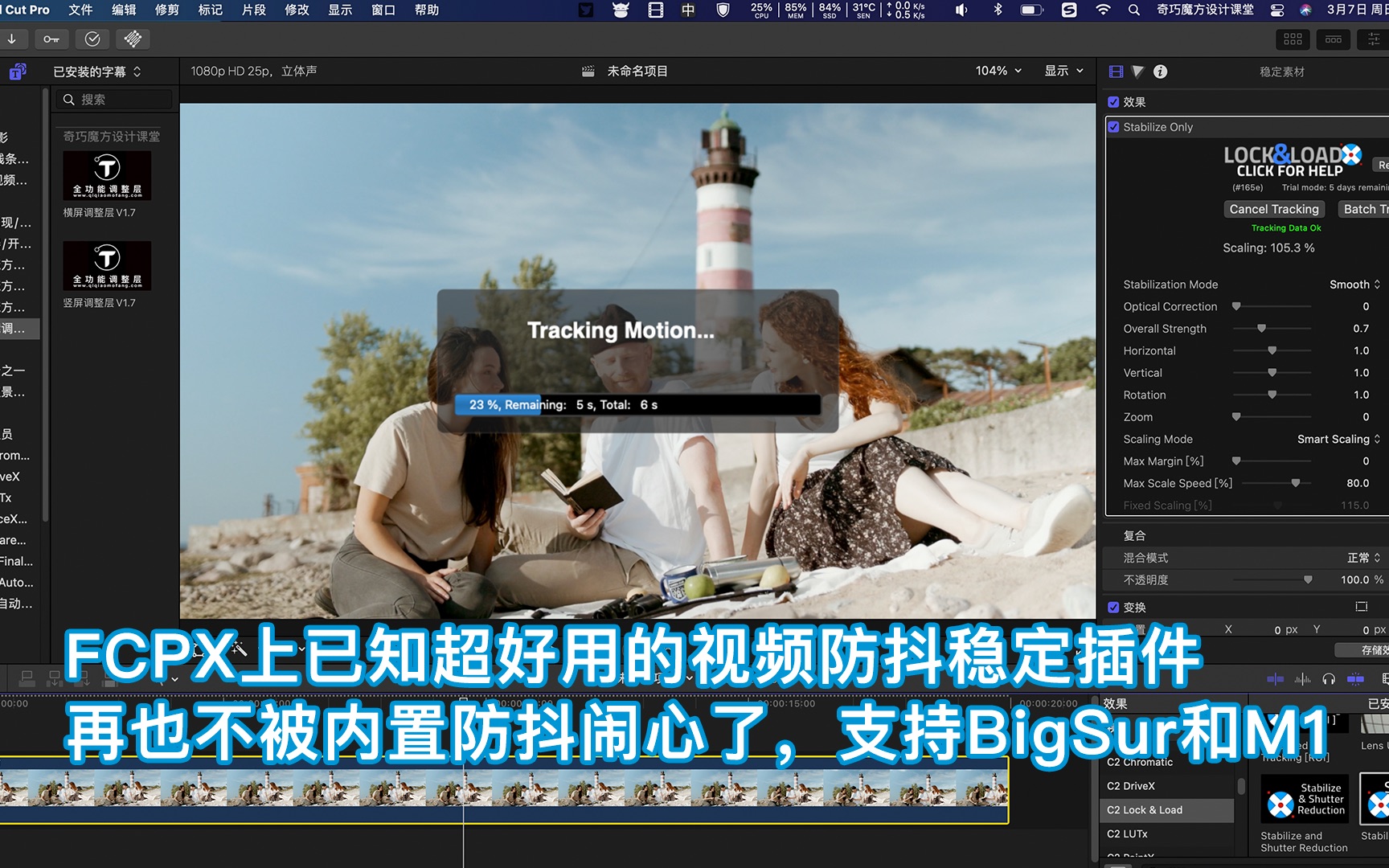The image size is (1389, 868).
Task: Open the info inspector icon
Action: 1160,72
